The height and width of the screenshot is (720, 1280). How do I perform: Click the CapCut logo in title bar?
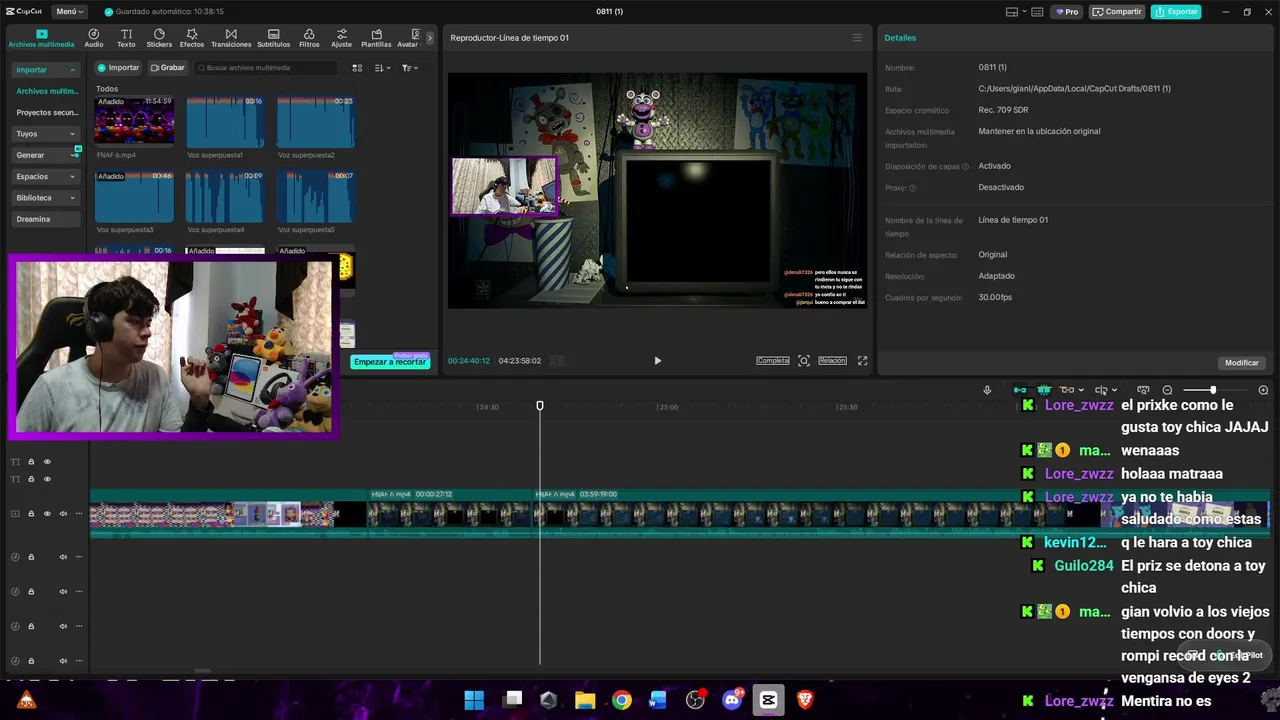(x=23, y=12)
